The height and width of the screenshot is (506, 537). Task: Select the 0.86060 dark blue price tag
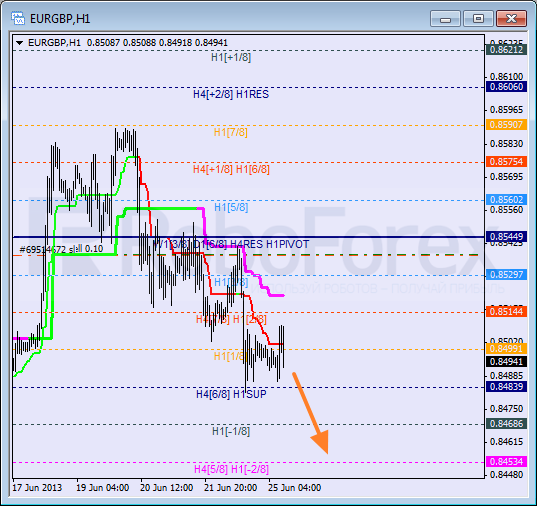point(506,87)
